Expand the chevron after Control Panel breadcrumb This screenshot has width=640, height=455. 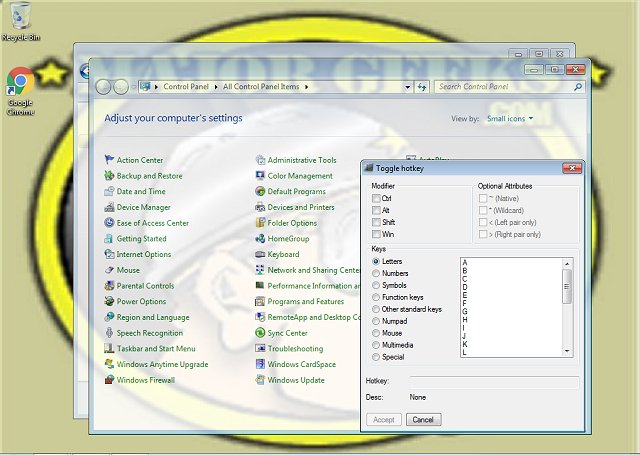216,87
